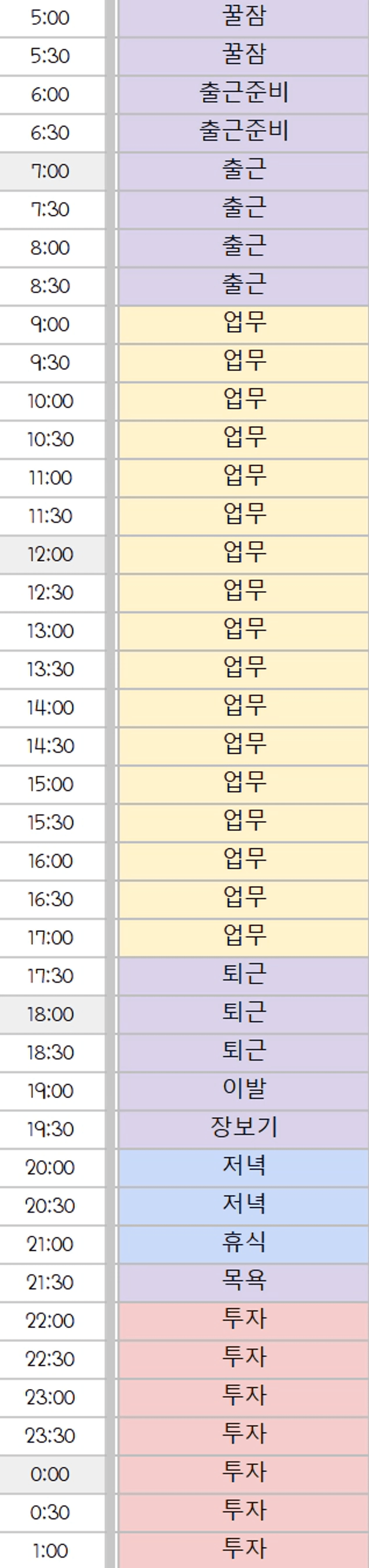Select the 꿀잠 cell in the 5:30 row
This screenshot has height=1568, width=369.
243,55
